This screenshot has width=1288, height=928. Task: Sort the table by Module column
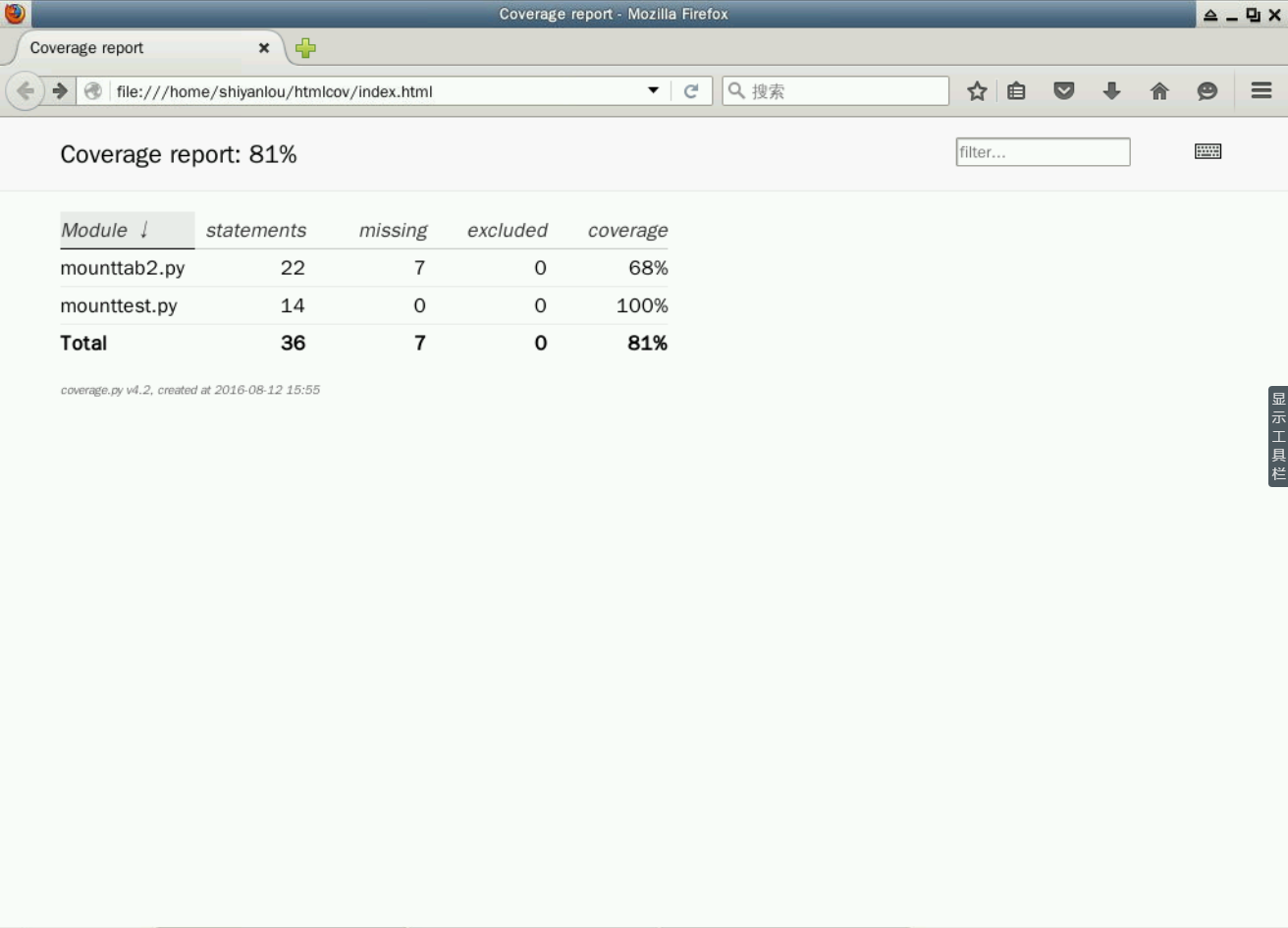tap(95, 231)
